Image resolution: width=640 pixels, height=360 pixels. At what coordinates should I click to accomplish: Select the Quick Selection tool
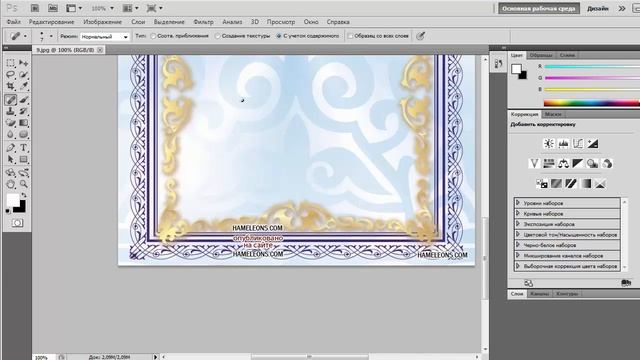(24, 75)
